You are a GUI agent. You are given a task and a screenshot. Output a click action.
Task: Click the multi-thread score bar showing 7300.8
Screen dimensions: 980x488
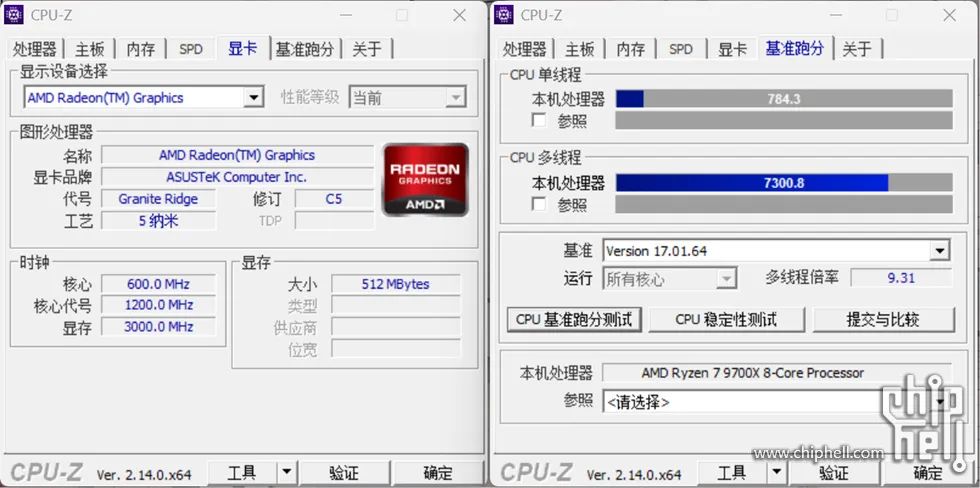[x=784, y=182]
